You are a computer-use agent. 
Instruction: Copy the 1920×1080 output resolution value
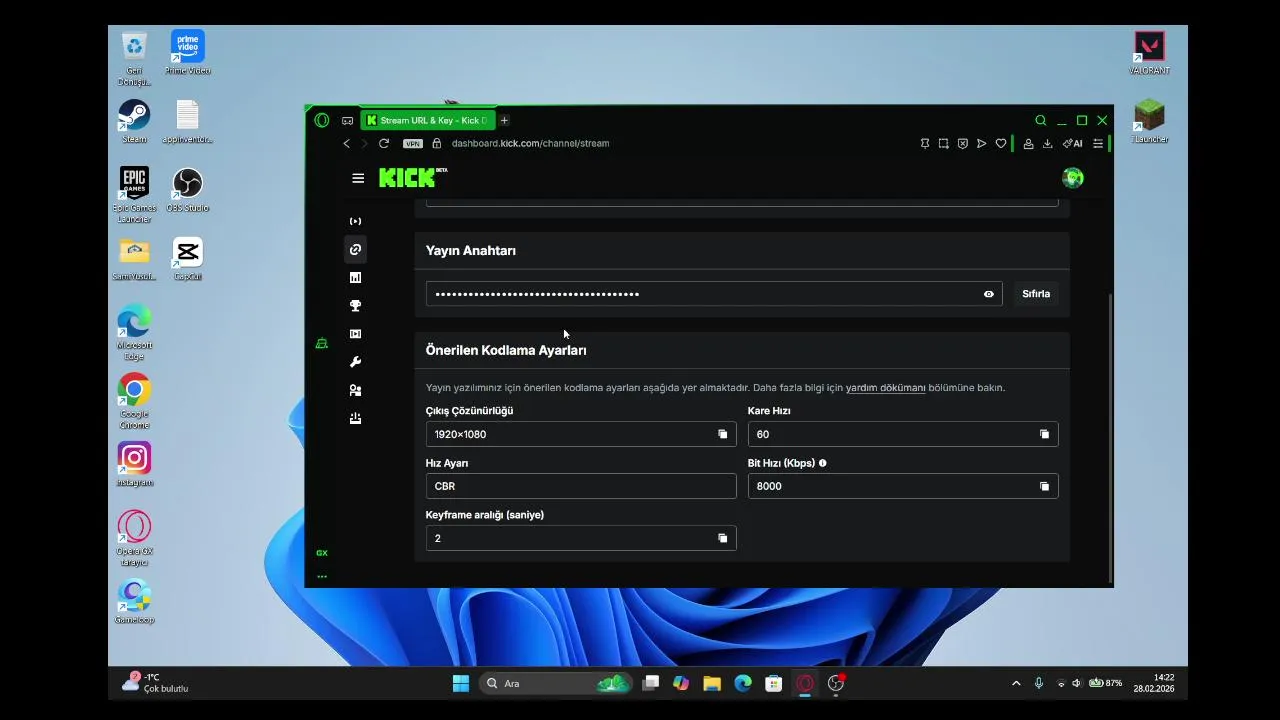coord(723,434)
